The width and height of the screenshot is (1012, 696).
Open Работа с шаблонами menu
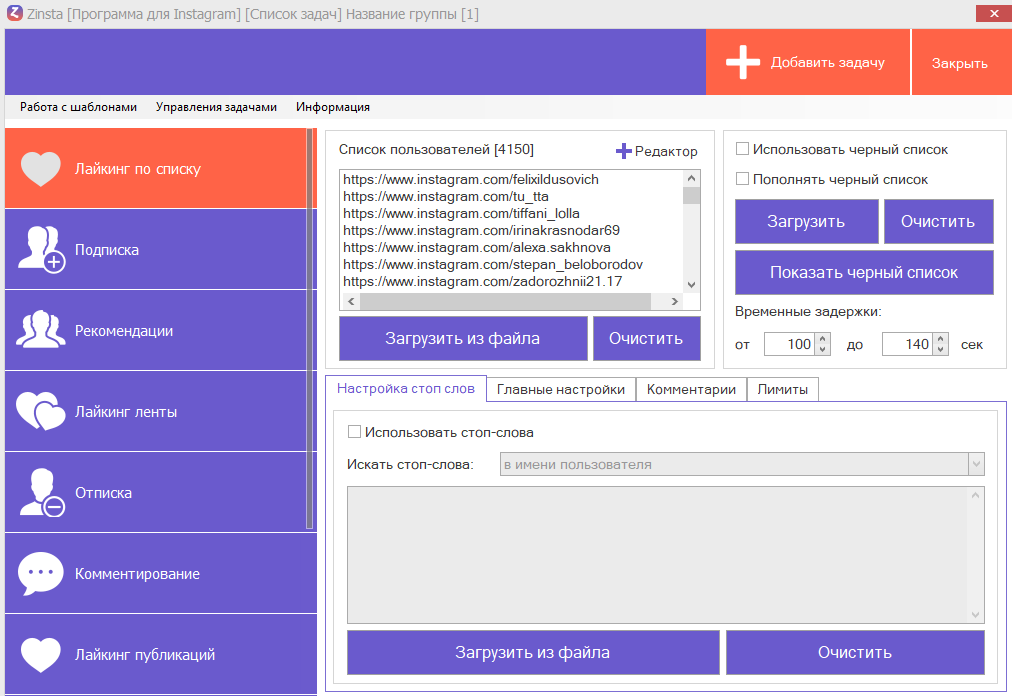78,107
